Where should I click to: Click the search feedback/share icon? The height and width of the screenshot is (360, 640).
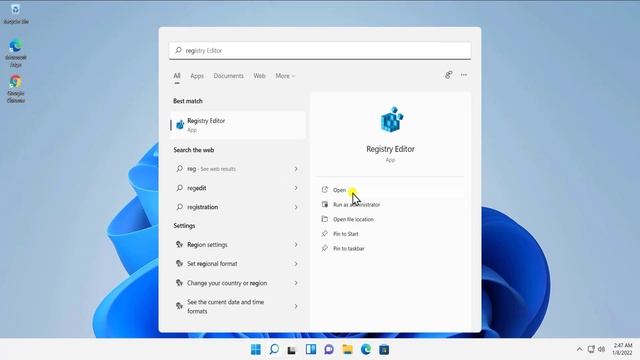pyautogui.click(x=449, y=75)
